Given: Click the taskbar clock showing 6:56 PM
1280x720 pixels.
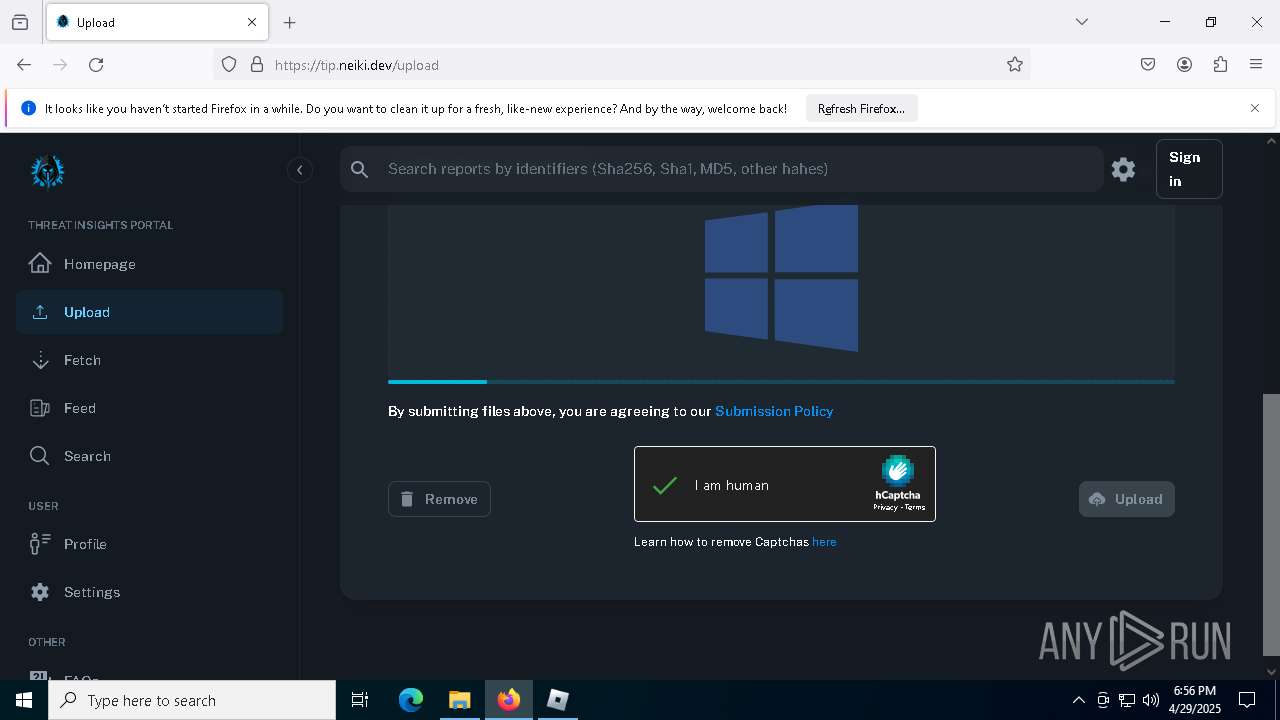Looking at the screenshot, I should point(1194,700).
